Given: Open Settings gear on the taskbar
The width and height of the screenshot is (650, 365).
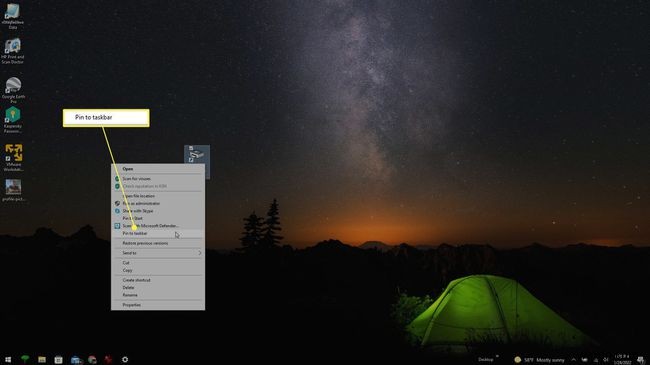Looking at the screenshot, I should pyautogui.click(x=125, y=360).
